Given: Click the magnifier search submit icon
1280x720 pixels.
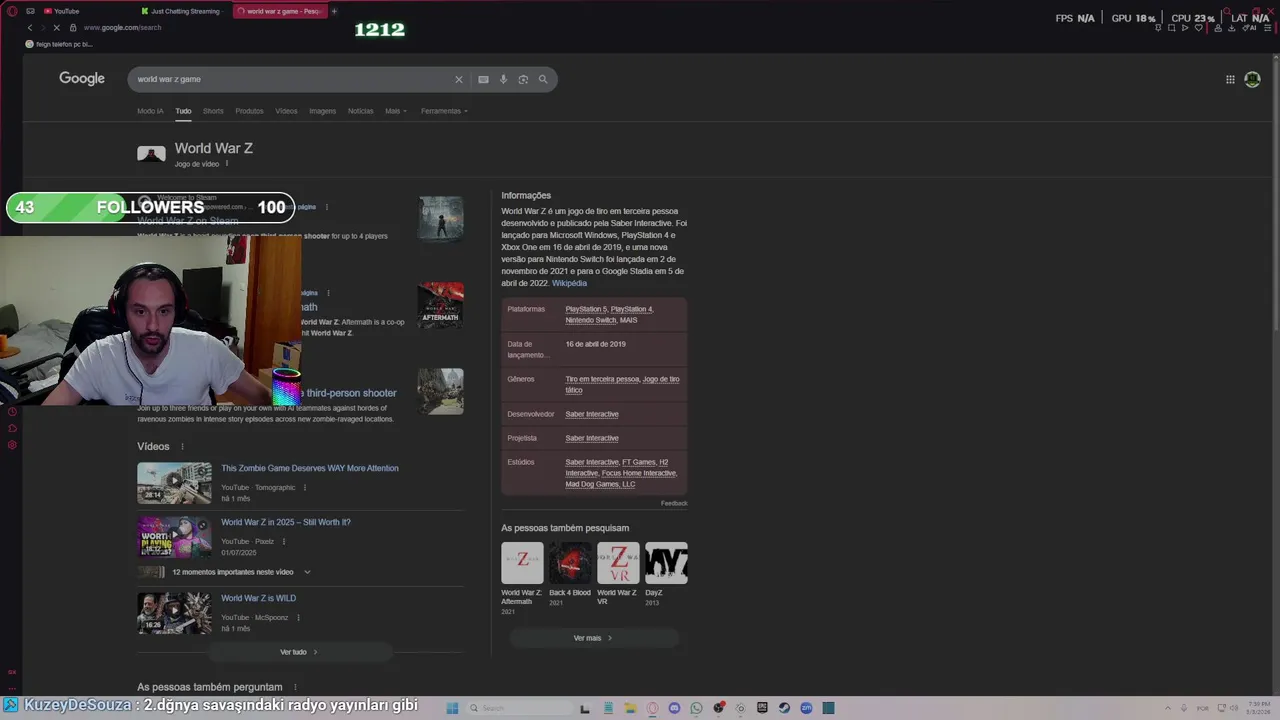Looking at the screenshot, I should coord(543,79).
